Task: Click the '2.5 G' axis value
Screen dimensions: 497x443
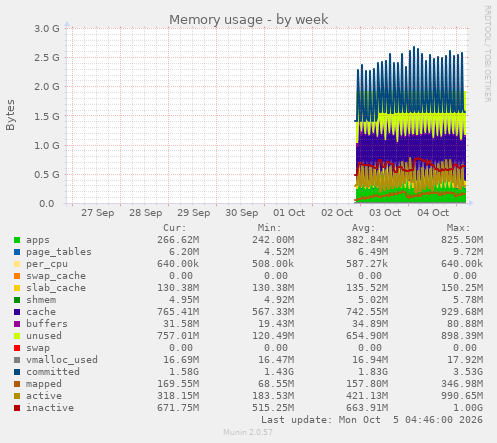Action: [x=47, y=58]
